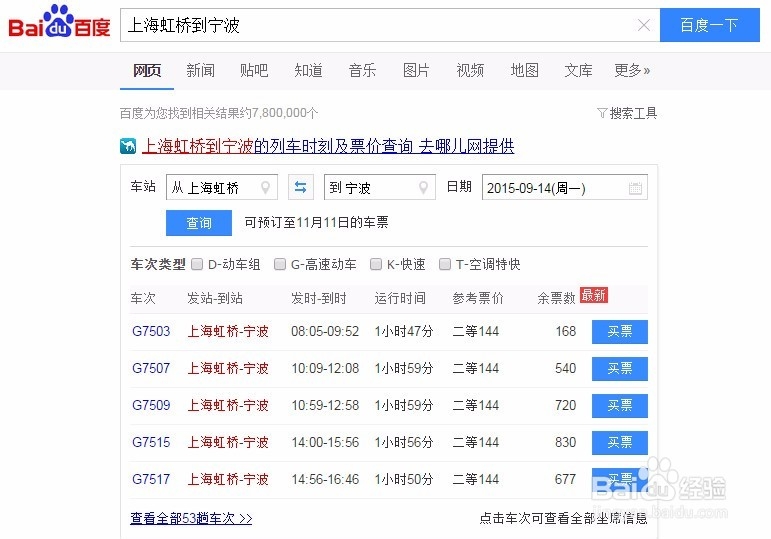Go to the 文库 tab
The height and width of the screenshot is (539, 771).
tap(578, 71)
